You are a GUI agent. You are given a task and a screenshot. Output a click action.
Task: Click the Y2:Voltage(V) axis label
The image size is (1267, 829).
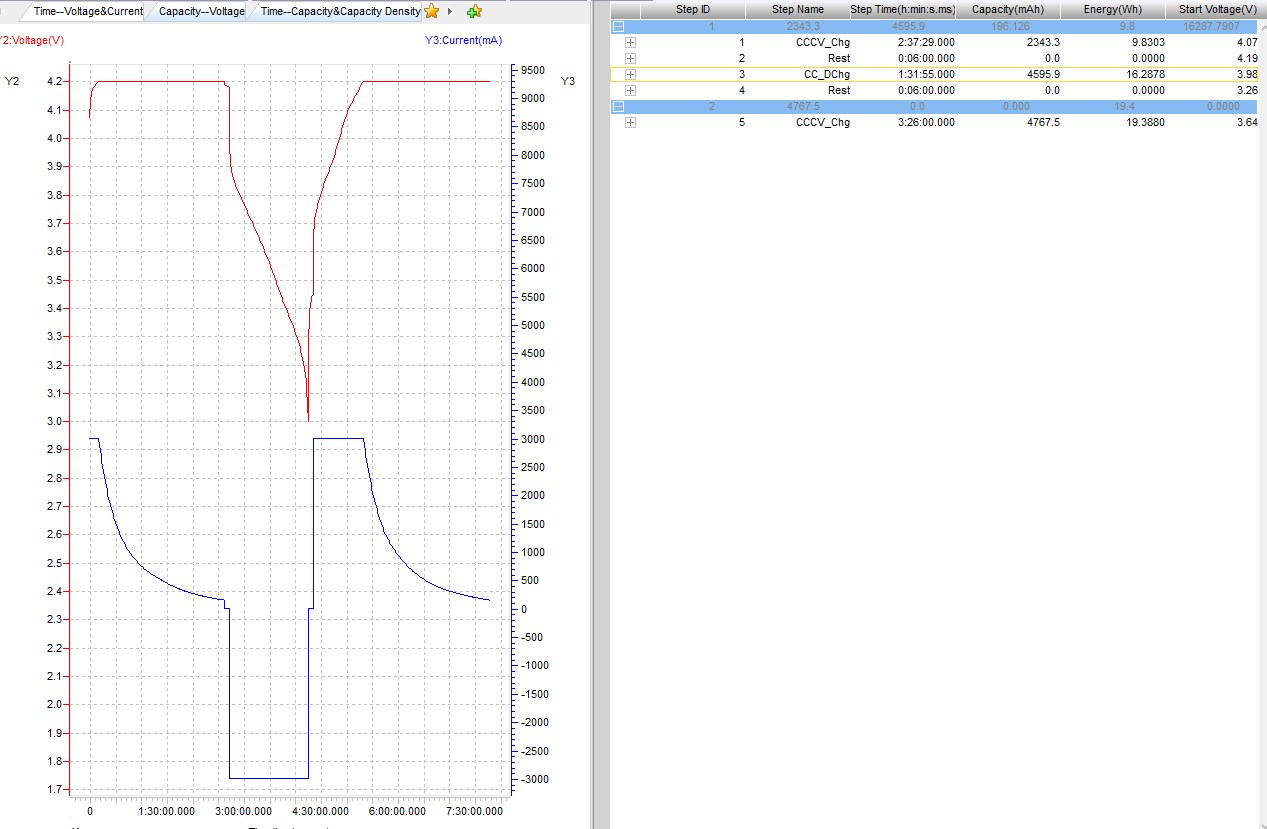31,40
